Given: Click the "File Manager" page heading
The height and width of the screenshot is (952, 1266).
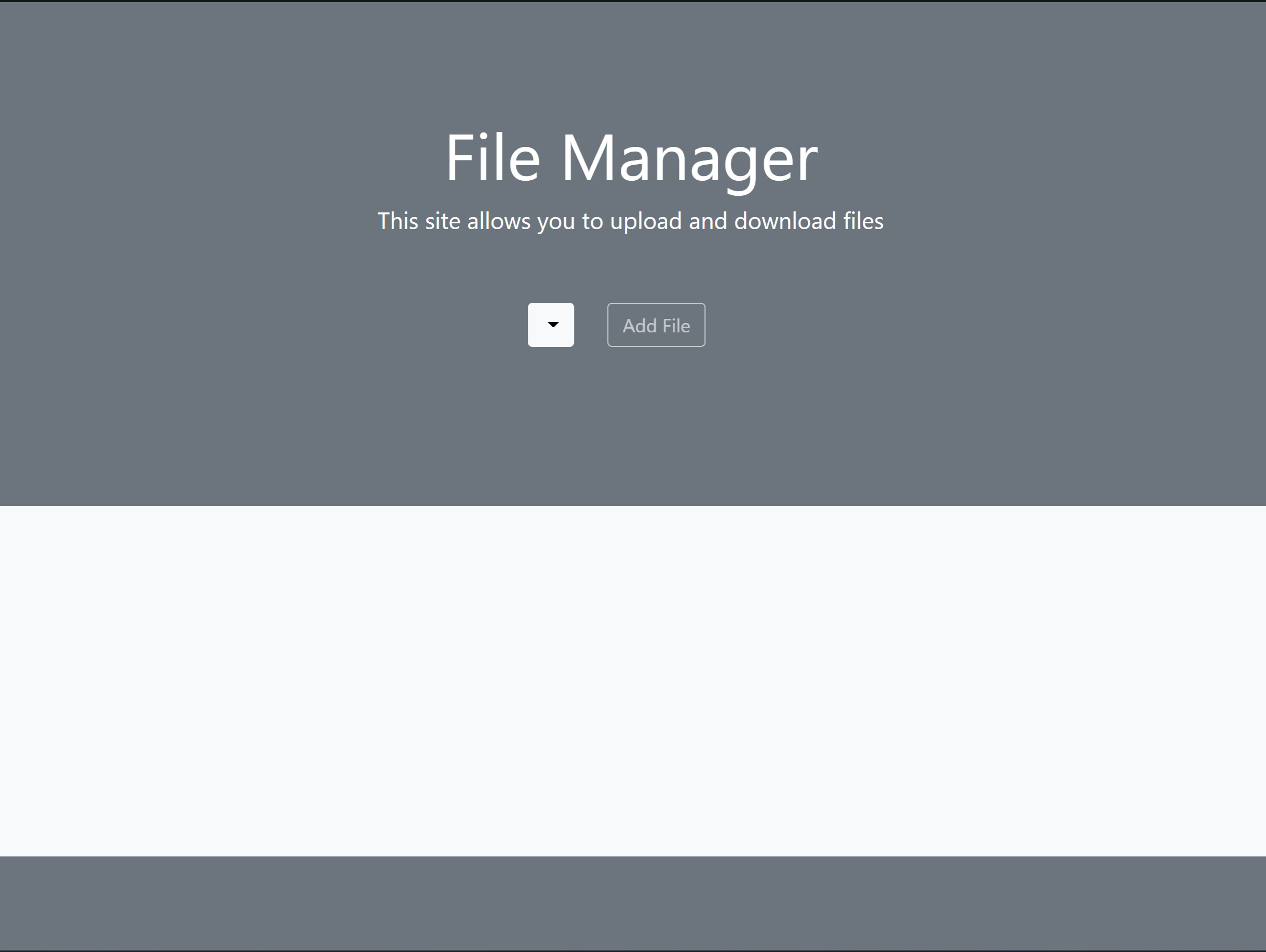Looking at the screenshot, I should 632,158.
